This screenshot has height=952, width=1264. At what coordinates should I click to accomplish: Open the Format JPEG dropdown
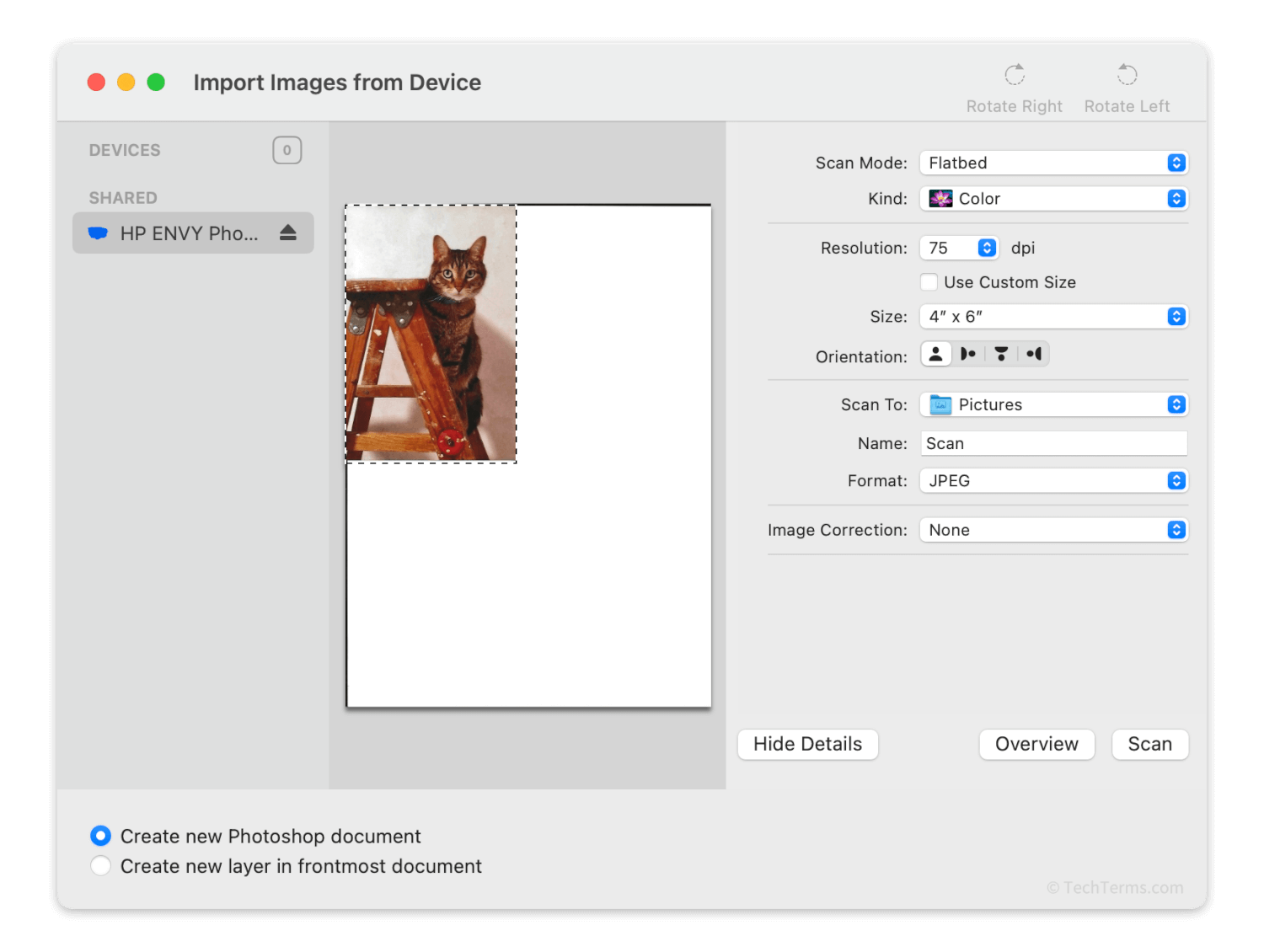[x=1054, y=481]
